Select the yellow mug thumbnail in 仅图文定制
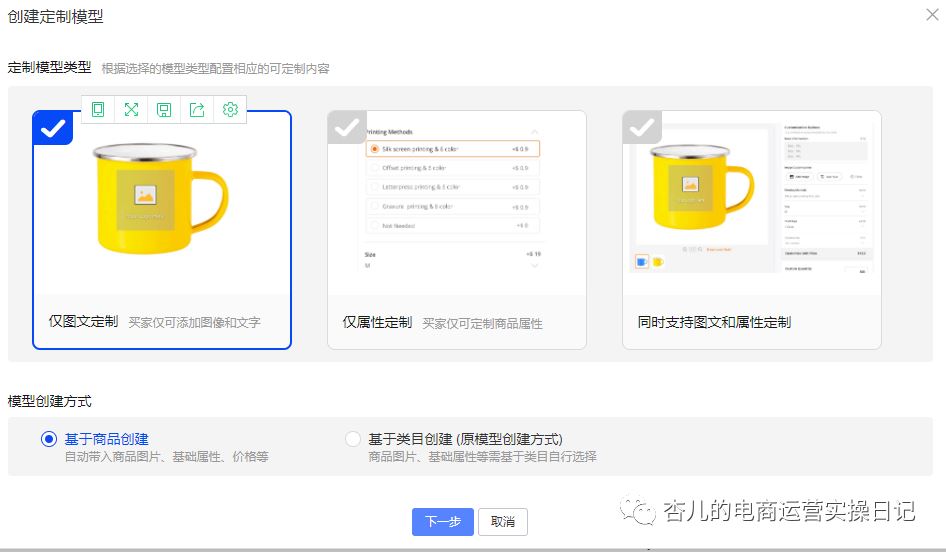Viewport: 946px width, 552px height. pyautogui.click(x=160, y=198)
